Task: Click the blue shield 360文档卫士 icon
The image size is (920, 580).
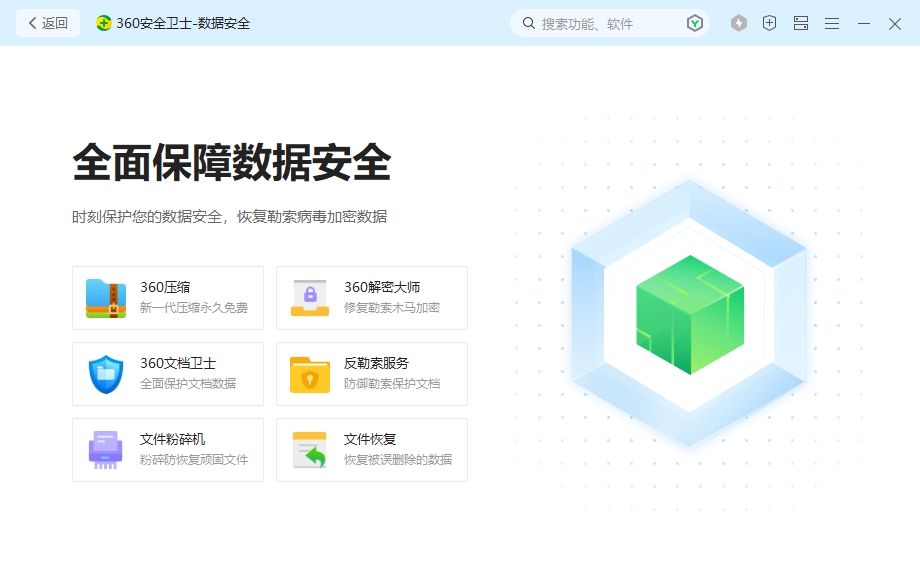Action: pyautogui.click(x=106, y=374)
